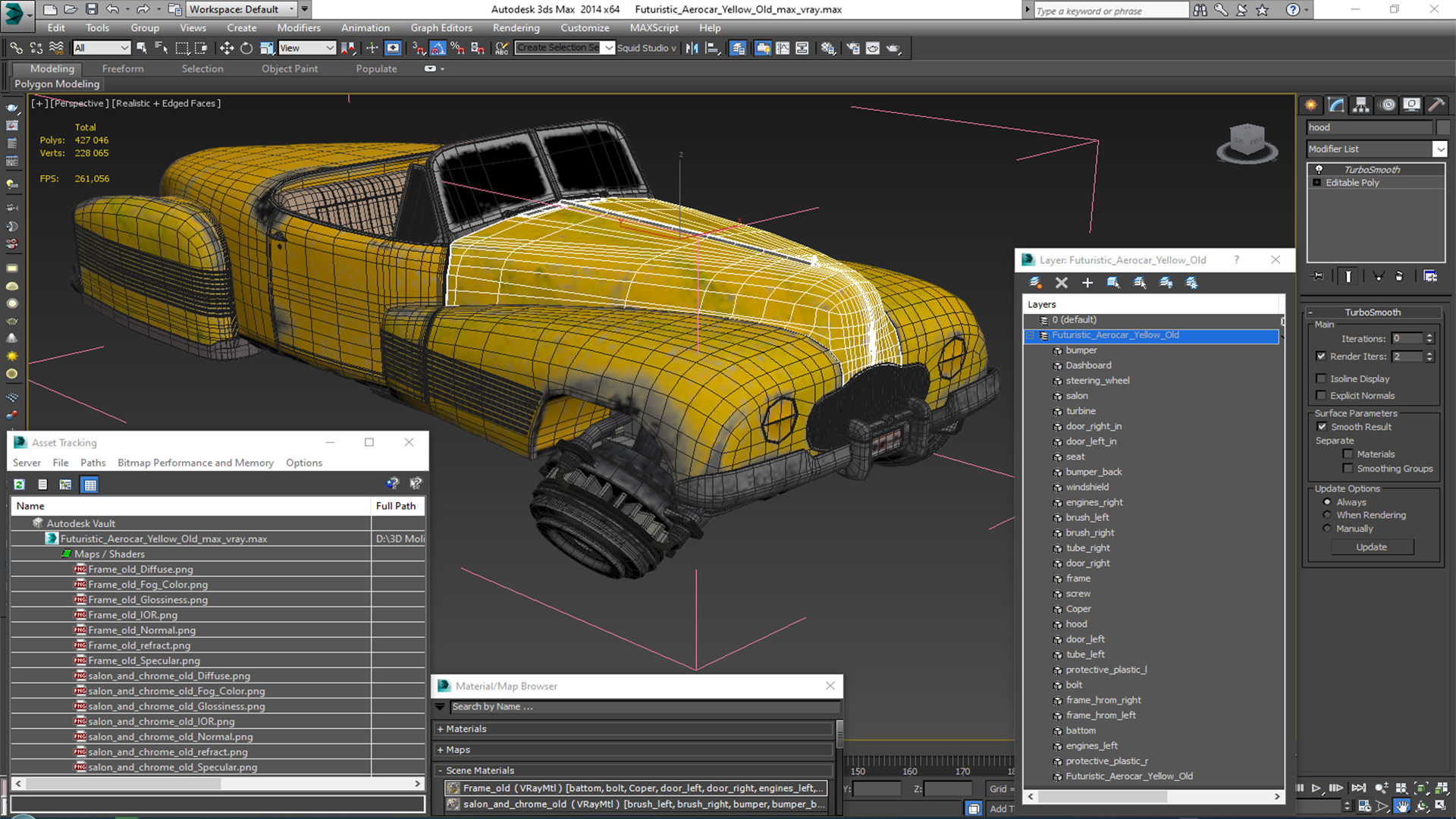Toggle Smooth Result checkbox

pyautogui.click(x=1322, y=427)
